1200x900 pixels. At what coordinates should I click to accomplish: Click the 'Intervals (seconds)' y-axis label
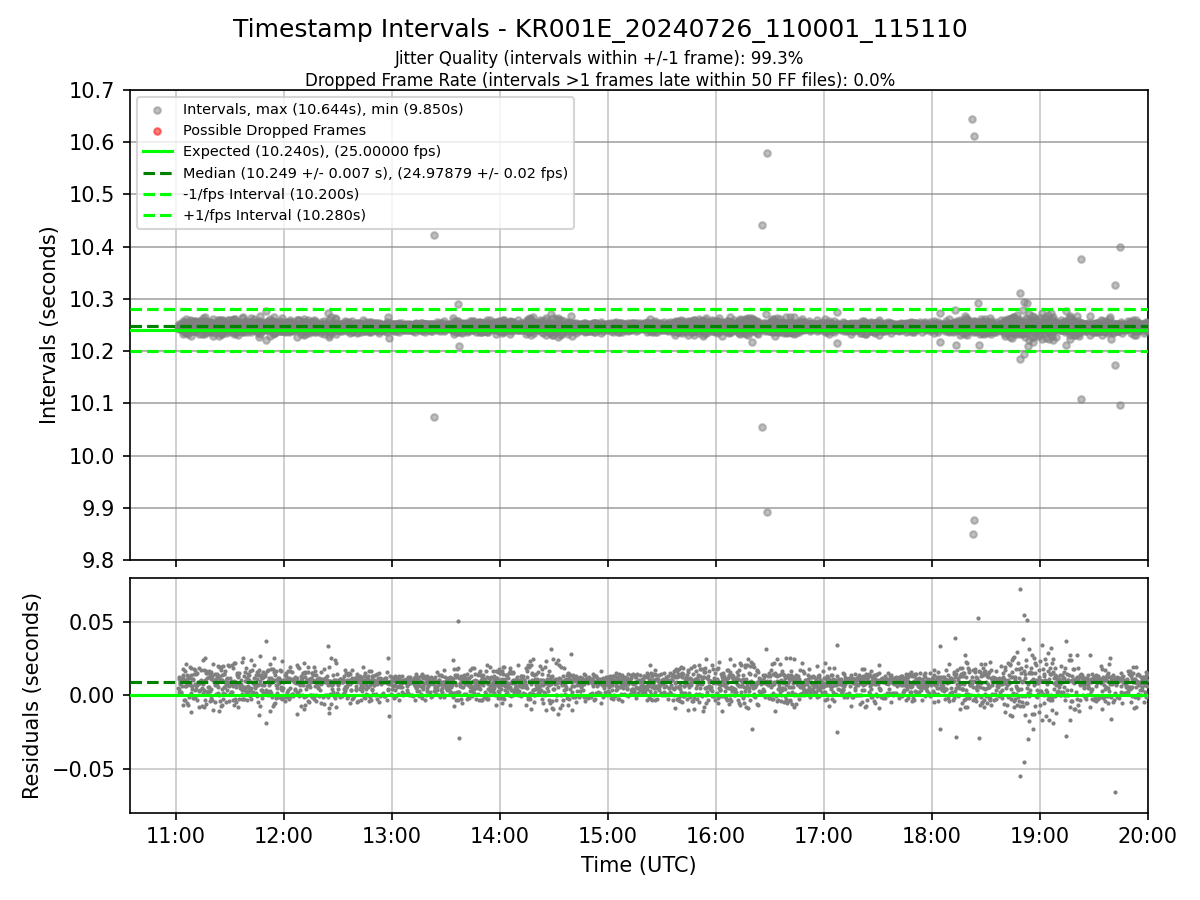point(50,325)
